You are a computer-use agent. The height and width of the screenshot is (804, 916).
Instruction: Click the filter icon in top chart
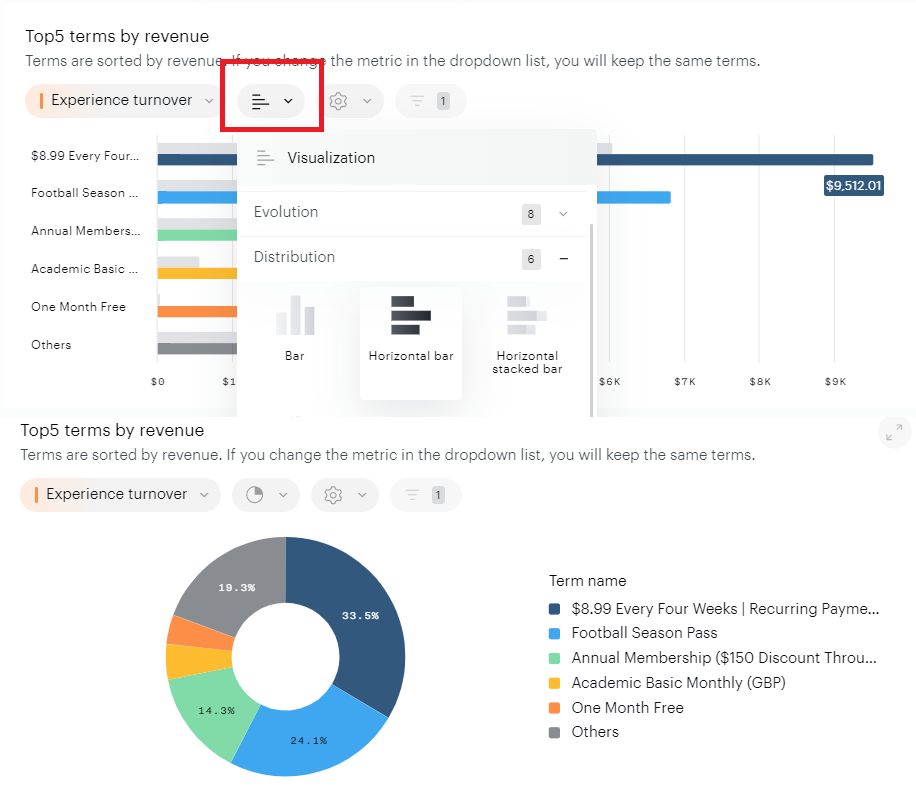429,101
